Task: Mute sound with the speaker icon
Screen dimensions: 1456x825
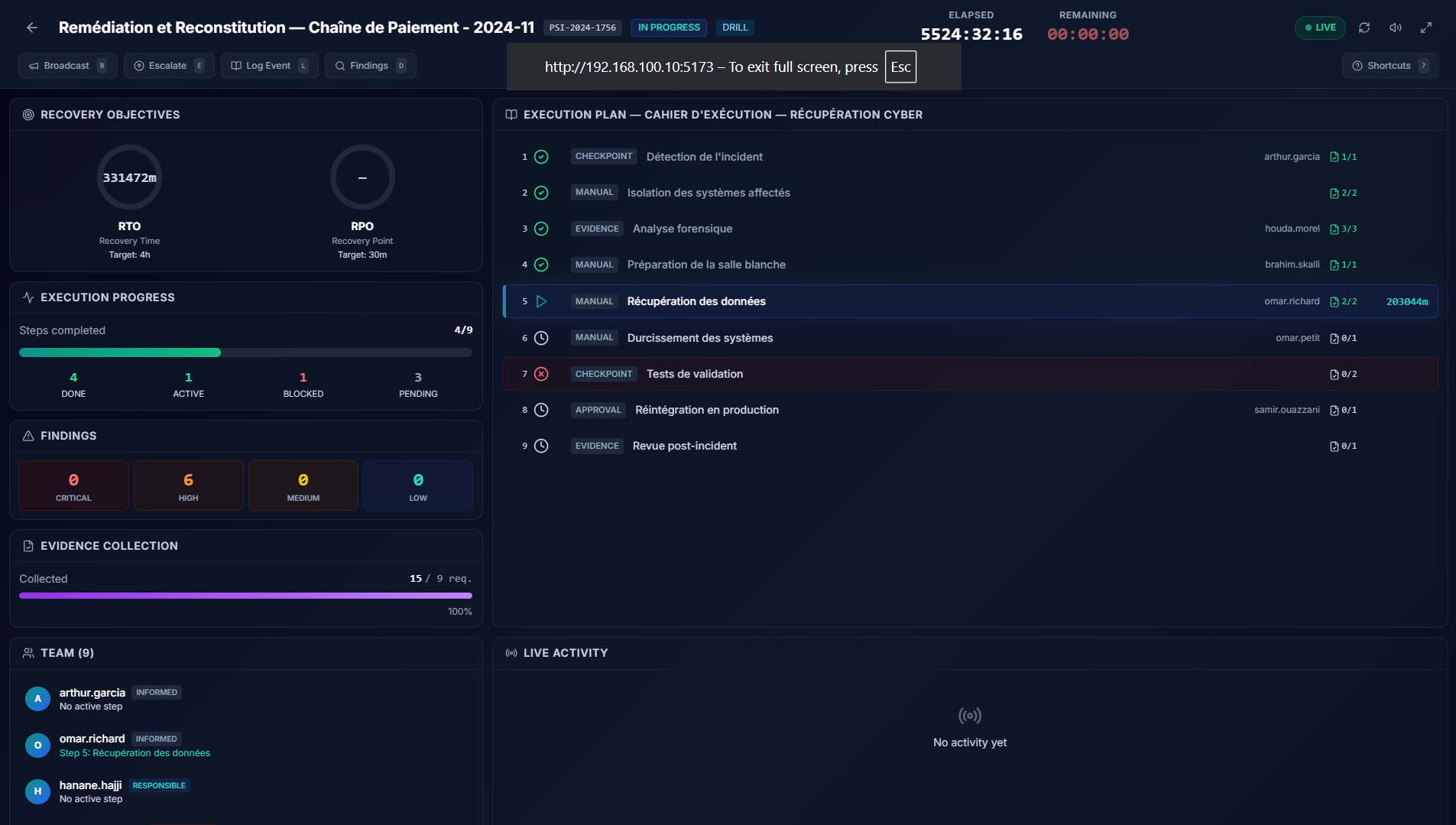Action: 1395,28
